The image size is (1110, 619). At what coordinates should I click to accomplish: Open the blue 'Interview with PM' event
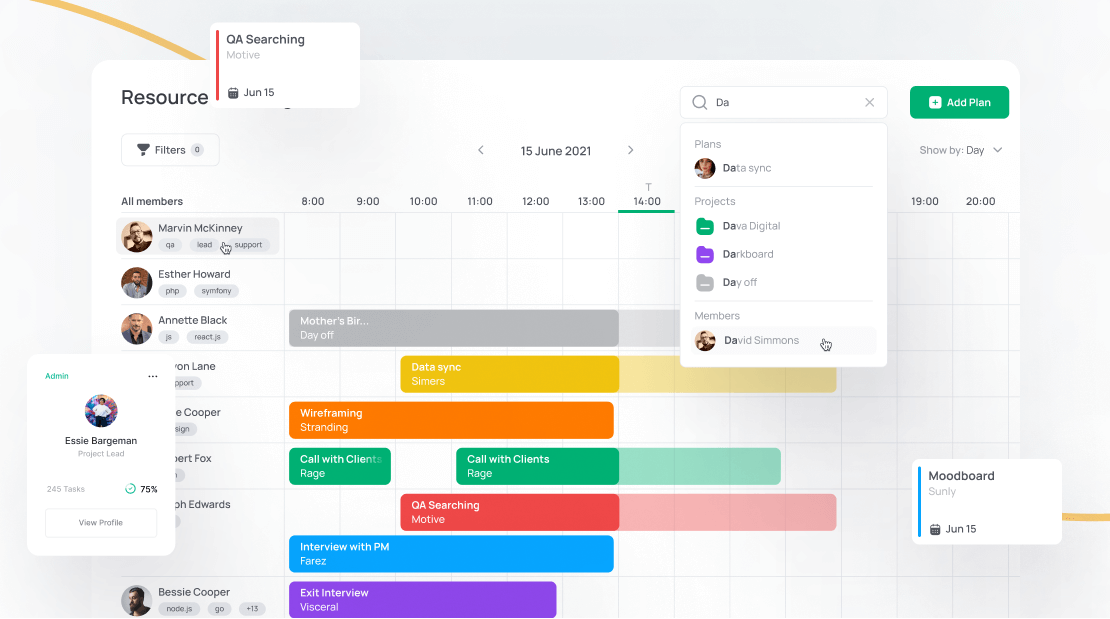point(451,554)
